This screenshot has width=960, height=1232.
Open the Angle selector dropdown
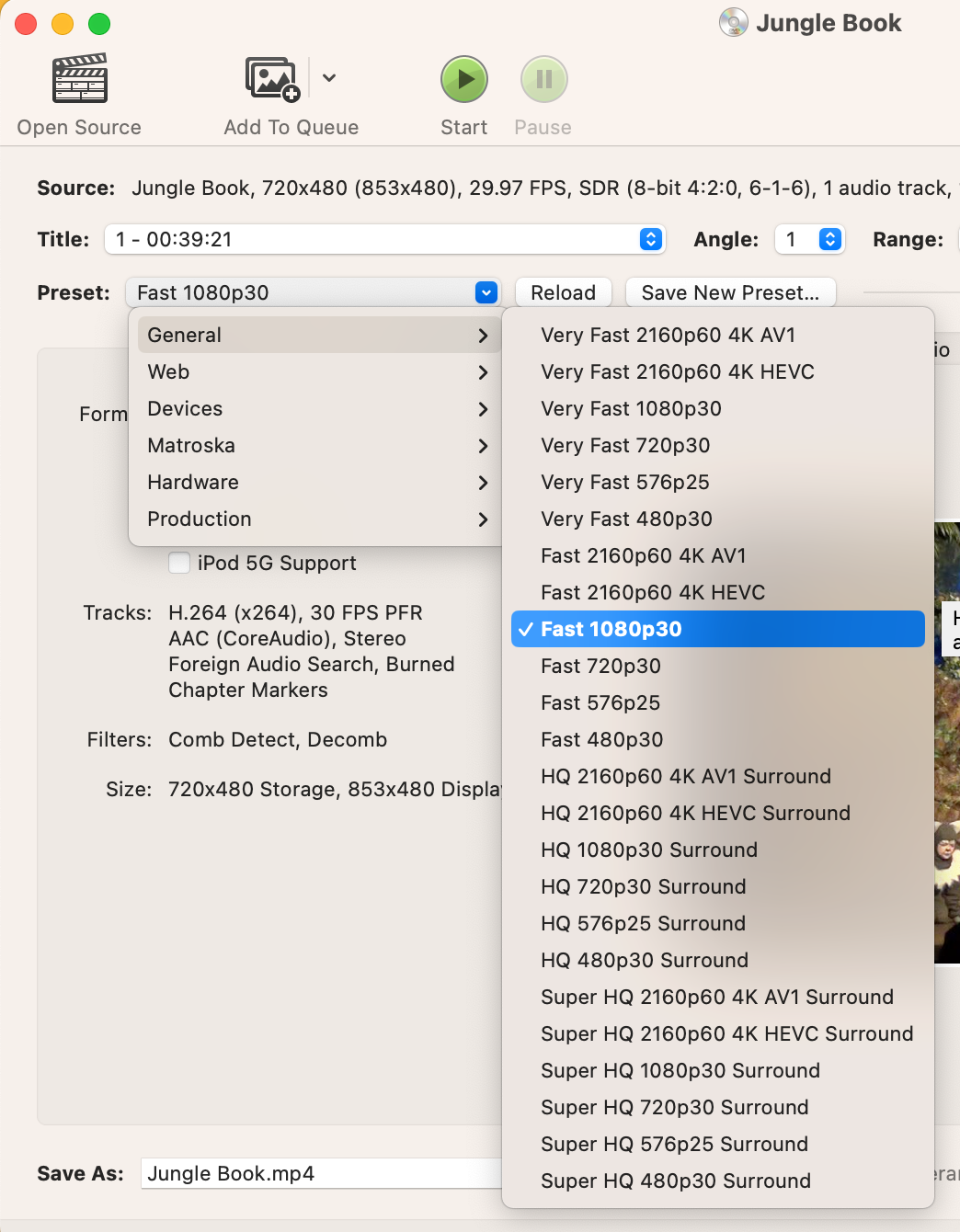coord(809,239)
